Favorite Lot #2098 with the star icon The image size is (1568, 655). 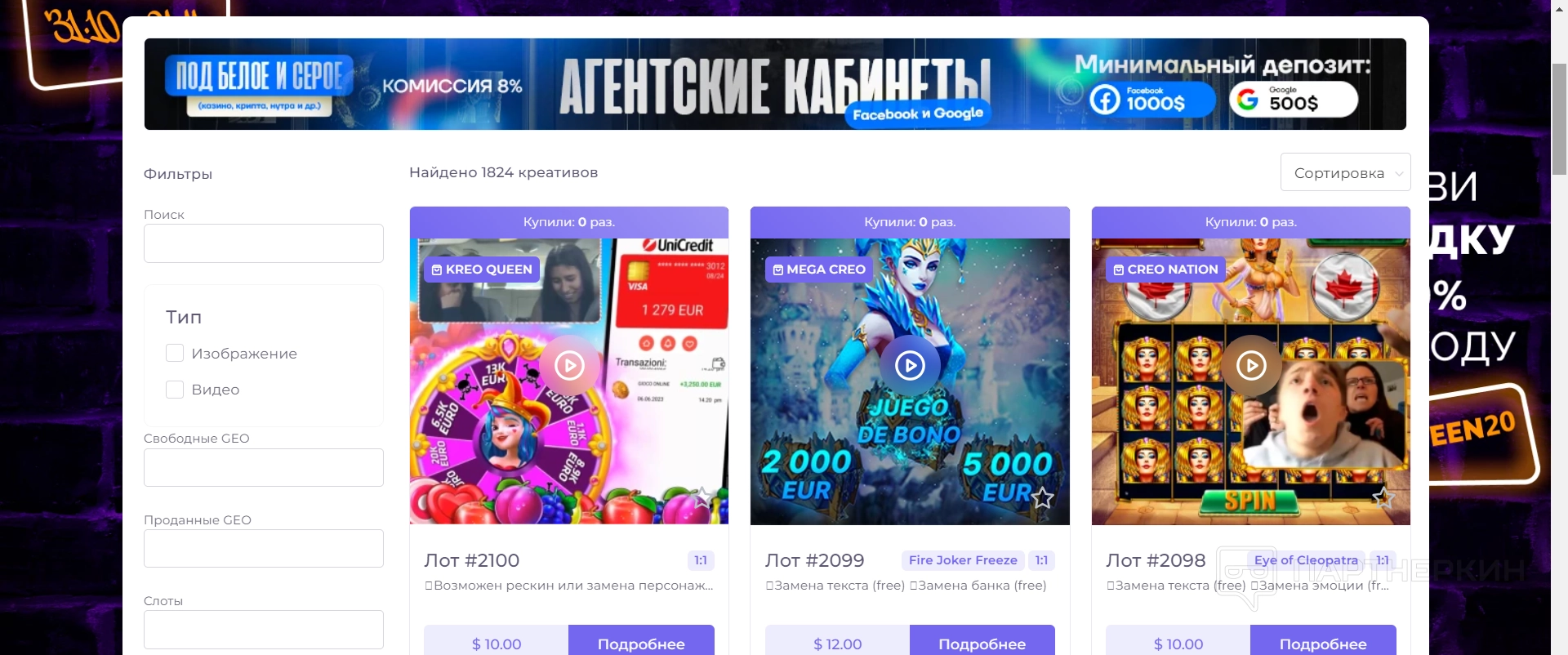pyautogui.click(x=1383, y=497)
